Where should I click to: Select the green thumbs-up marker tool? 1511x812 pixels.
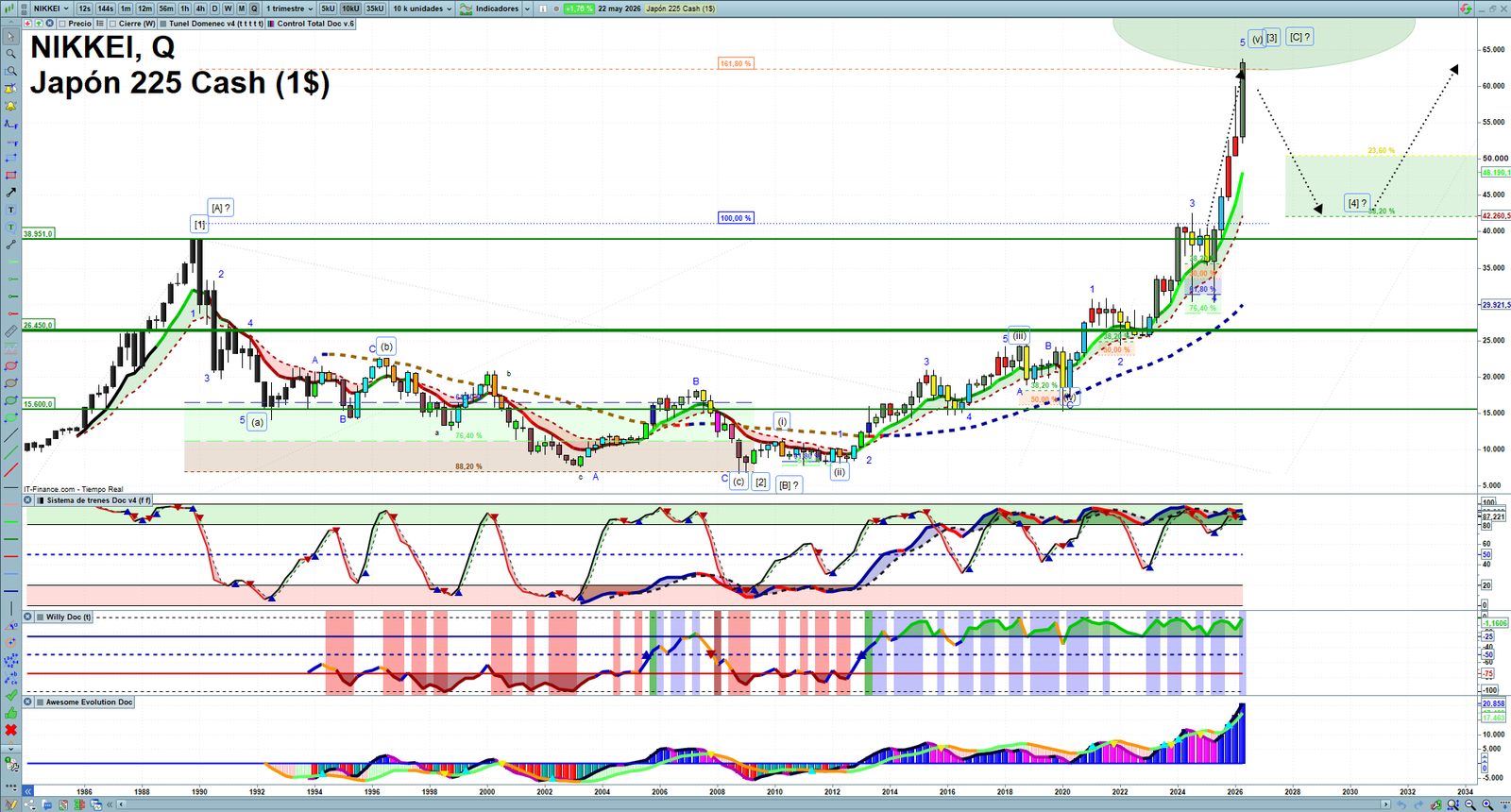tap(11, 713)
